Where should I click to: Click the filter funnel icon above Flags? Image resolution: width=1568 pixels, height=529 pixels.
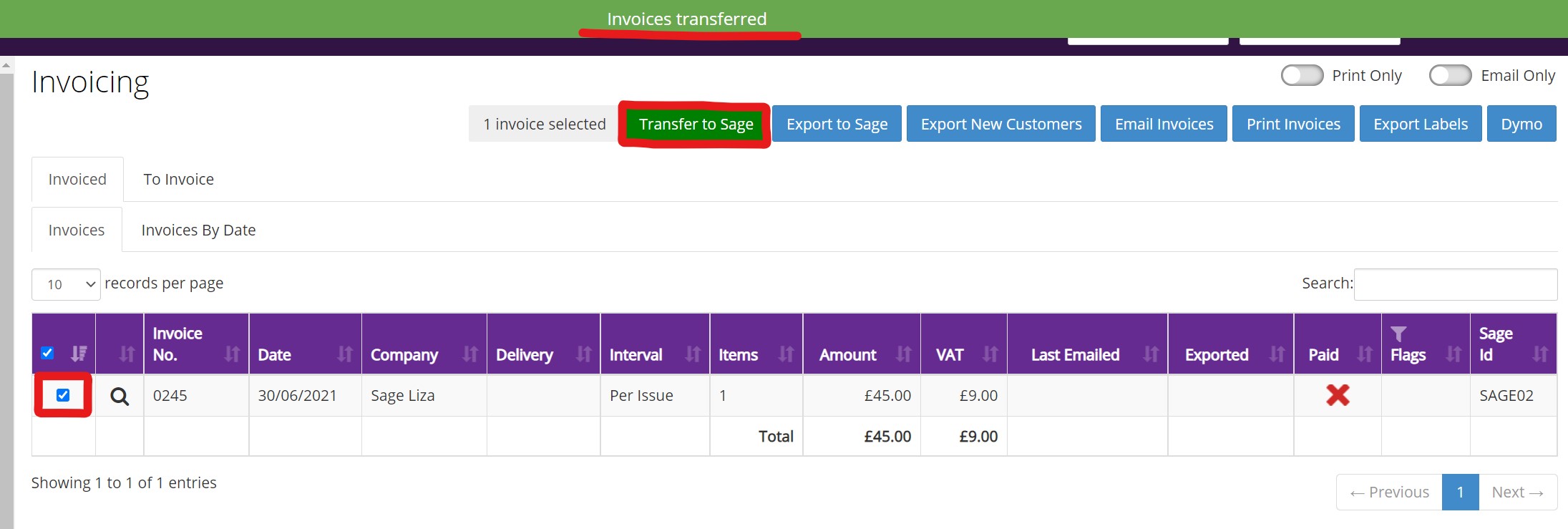(1398, 334)
